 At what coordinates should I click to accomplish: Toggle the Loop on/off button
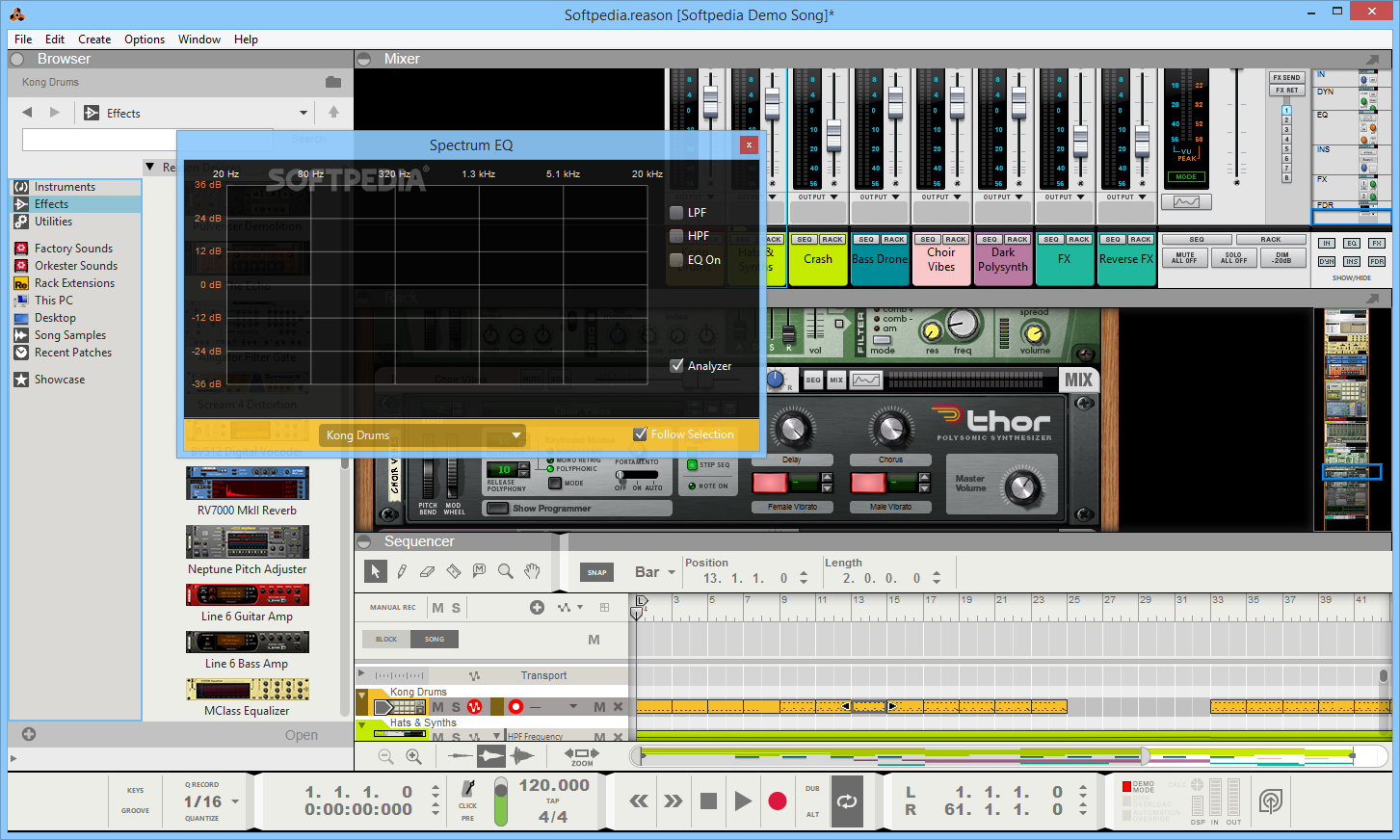(x=847, y=801)
